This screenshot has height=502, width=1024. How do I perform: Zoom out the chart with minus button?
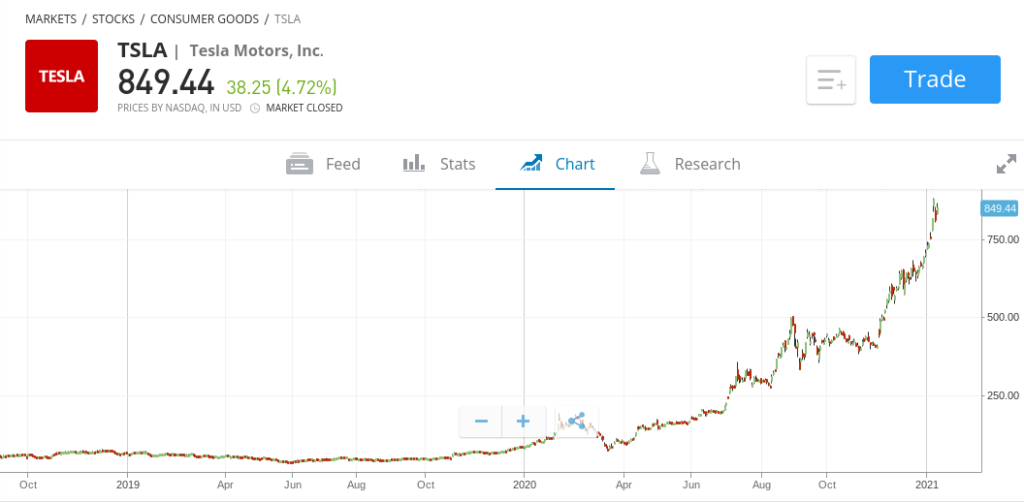(x=481, y=421)
